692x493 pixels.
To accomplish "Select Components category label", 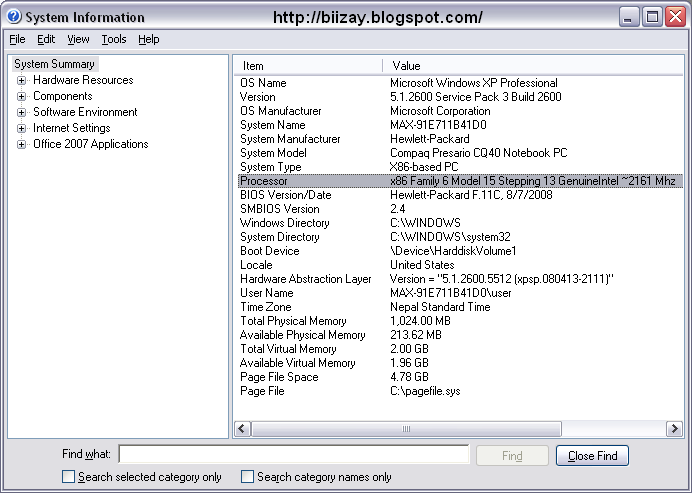I will point(63,96).
